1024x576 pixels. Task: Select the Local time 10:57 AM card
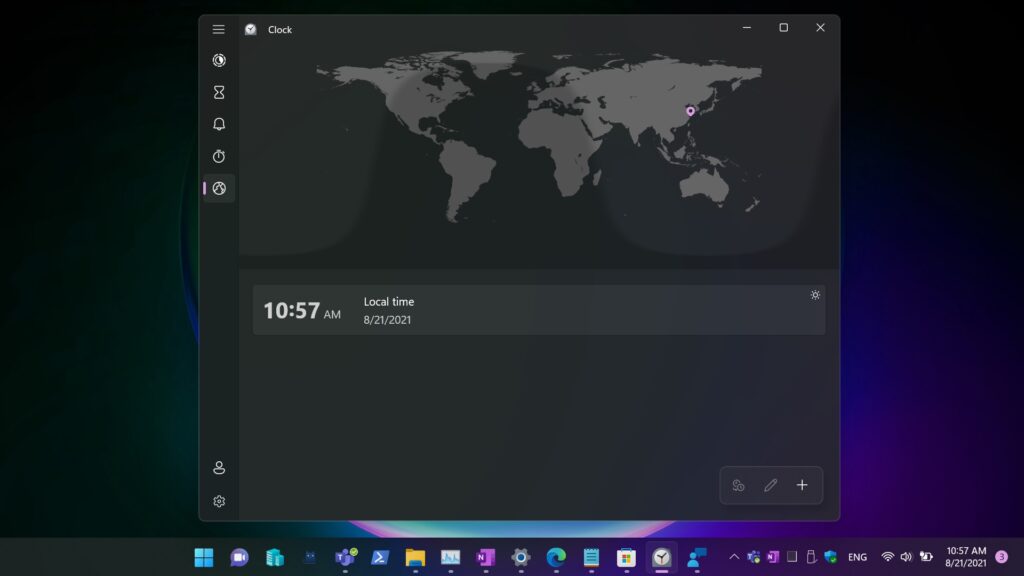pyautogui.click(x=538, y=310)
